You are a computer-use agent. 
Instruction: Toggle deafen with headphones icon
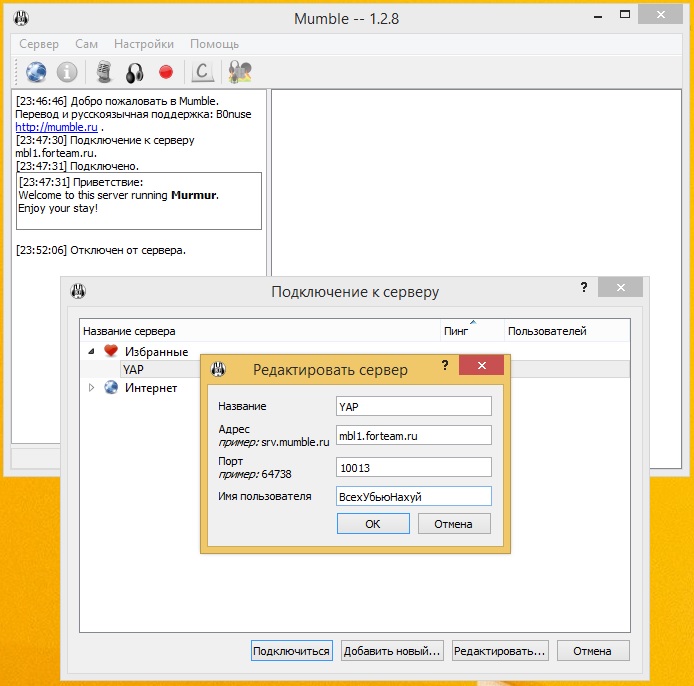pos(135,73)
